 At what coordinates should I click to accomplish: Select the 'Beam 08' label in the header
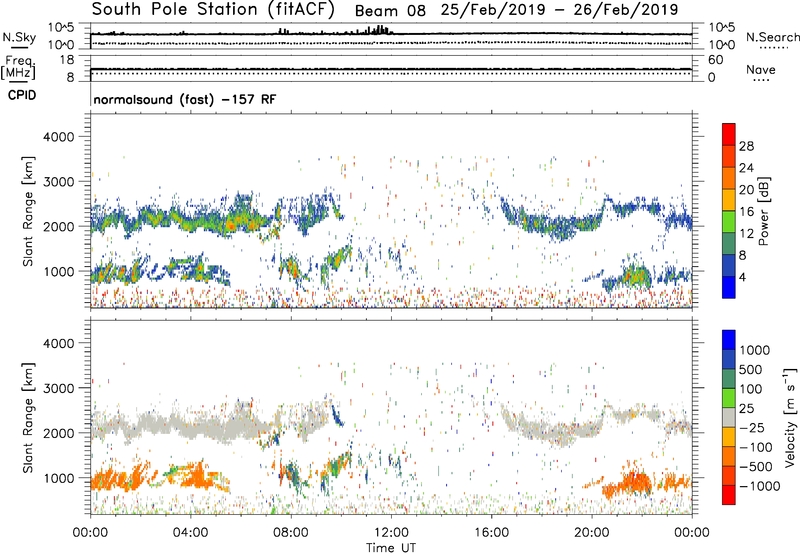(x=390, y=10)
